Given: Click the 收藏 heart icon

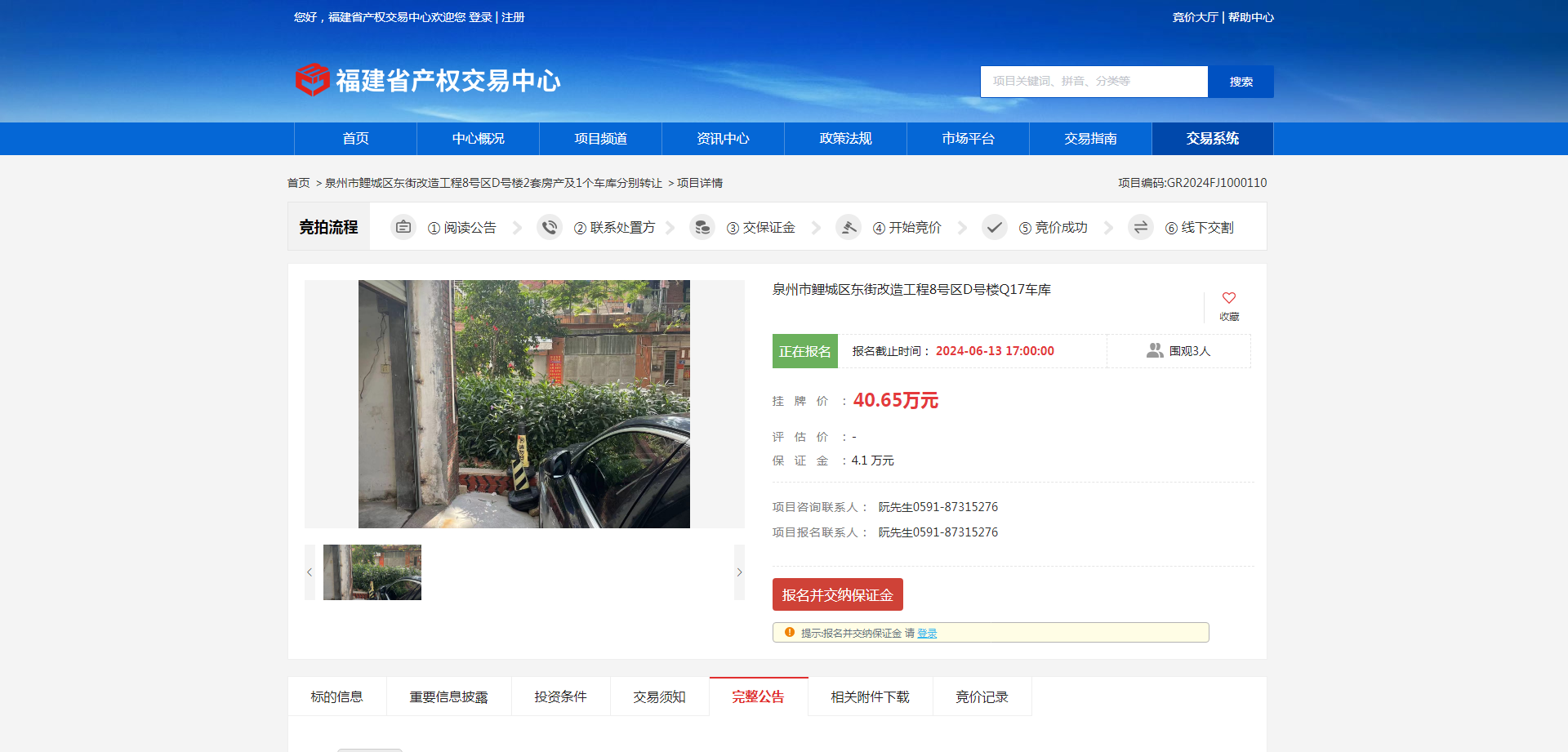Looking at the screenshot, I should pos(1229,298).
